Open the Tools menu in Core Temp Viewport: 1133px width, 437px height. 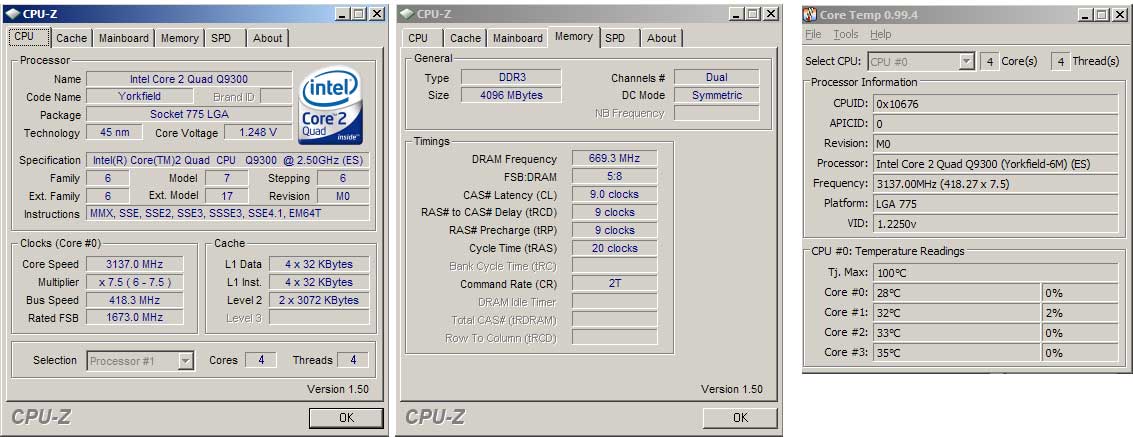[845, 35]
